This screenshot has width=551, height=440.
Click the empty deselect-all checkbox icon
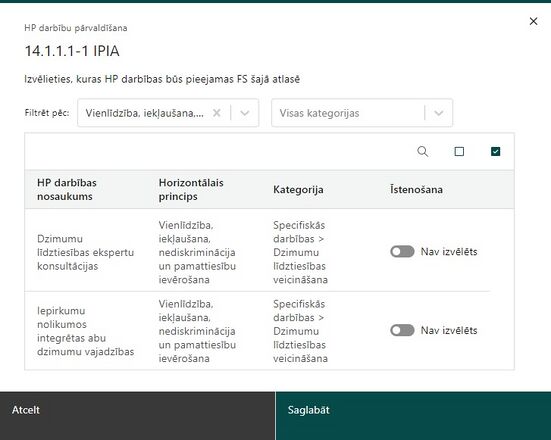point(459,151)
